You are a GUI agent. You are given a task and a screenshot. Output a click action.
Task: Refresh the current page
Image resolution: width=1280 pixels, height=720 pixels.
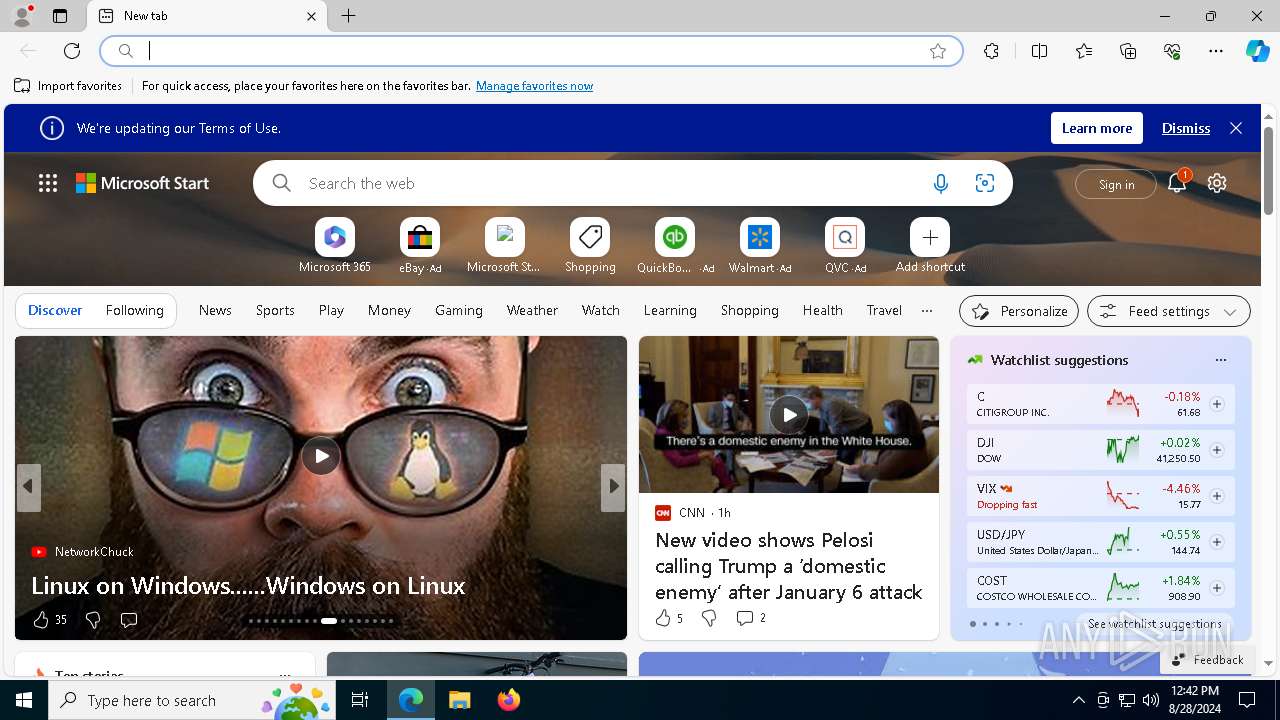click(x=72, y=51)
